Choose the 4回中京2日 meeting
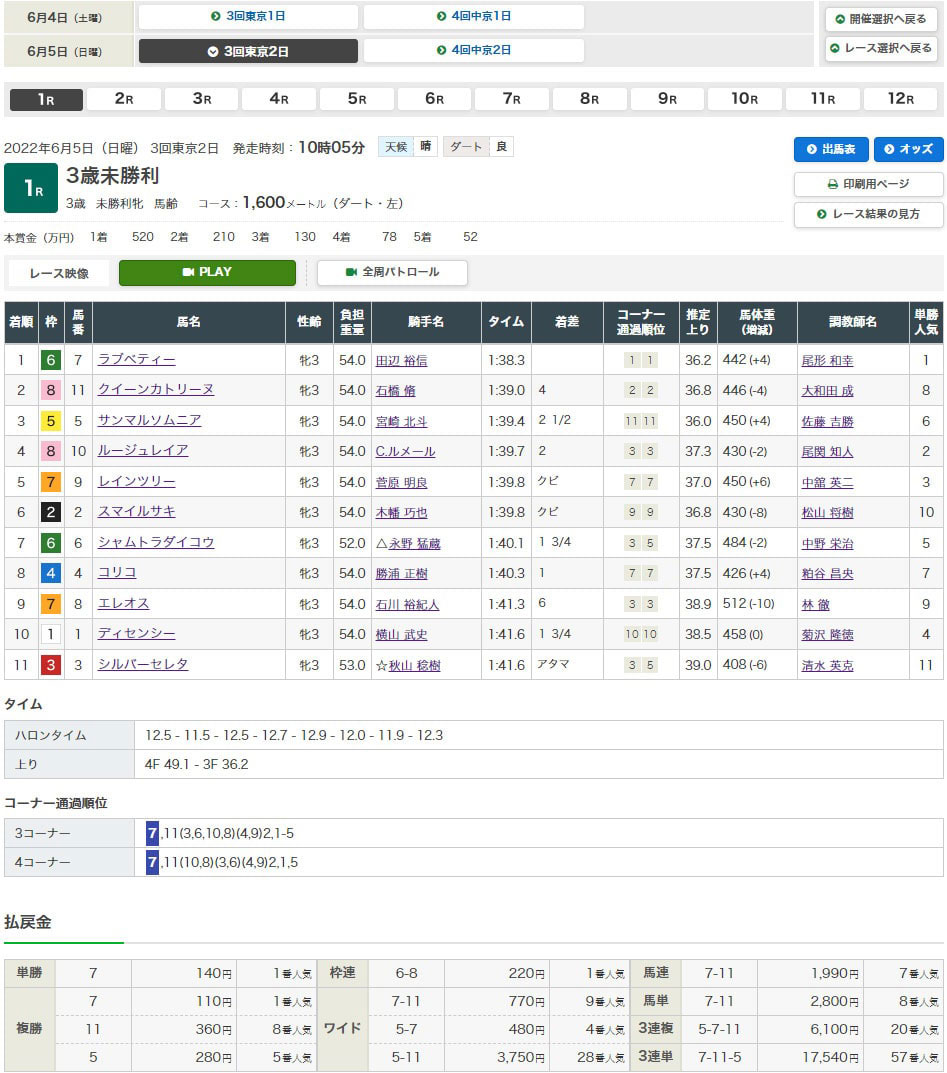 click(474, 50)
